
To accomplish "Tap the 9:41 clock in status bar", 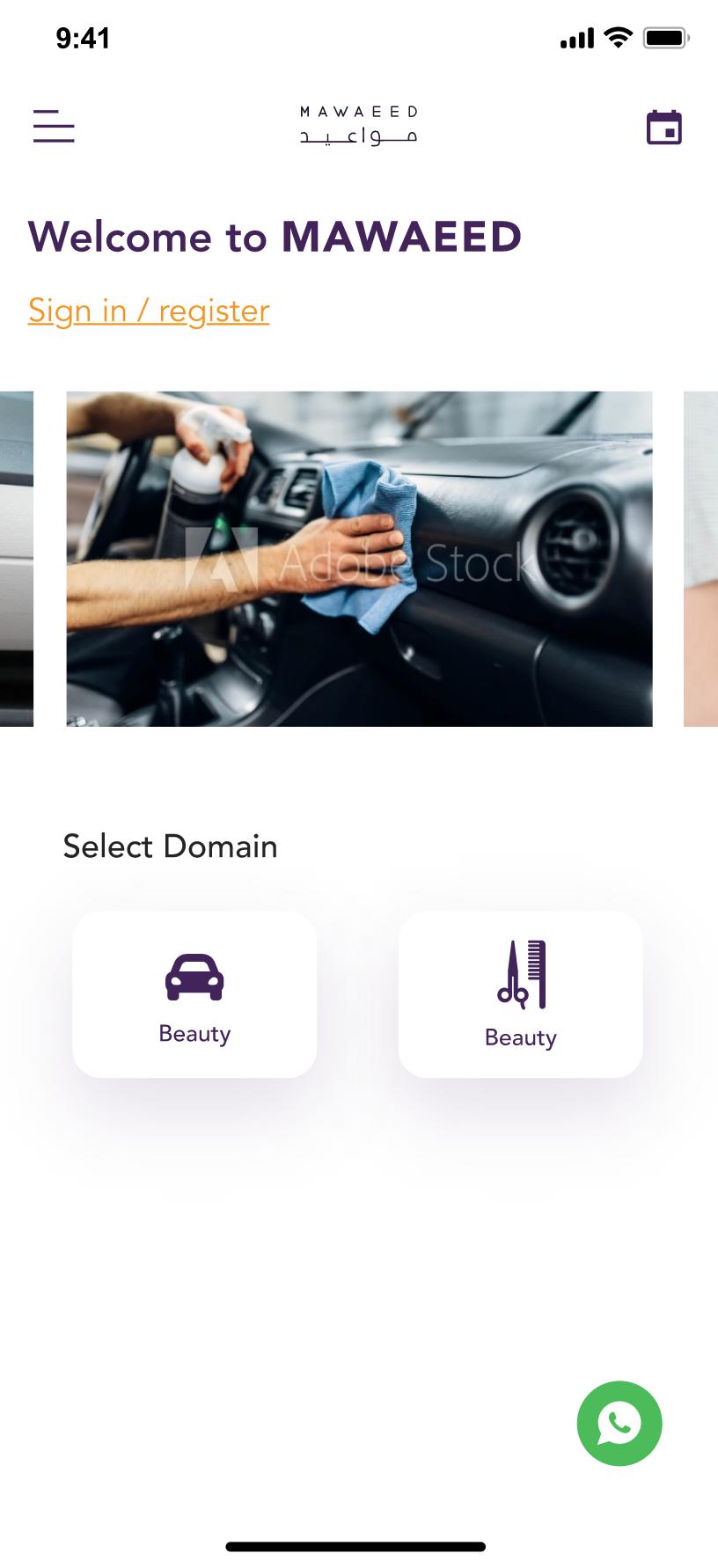I will (83, 38).
